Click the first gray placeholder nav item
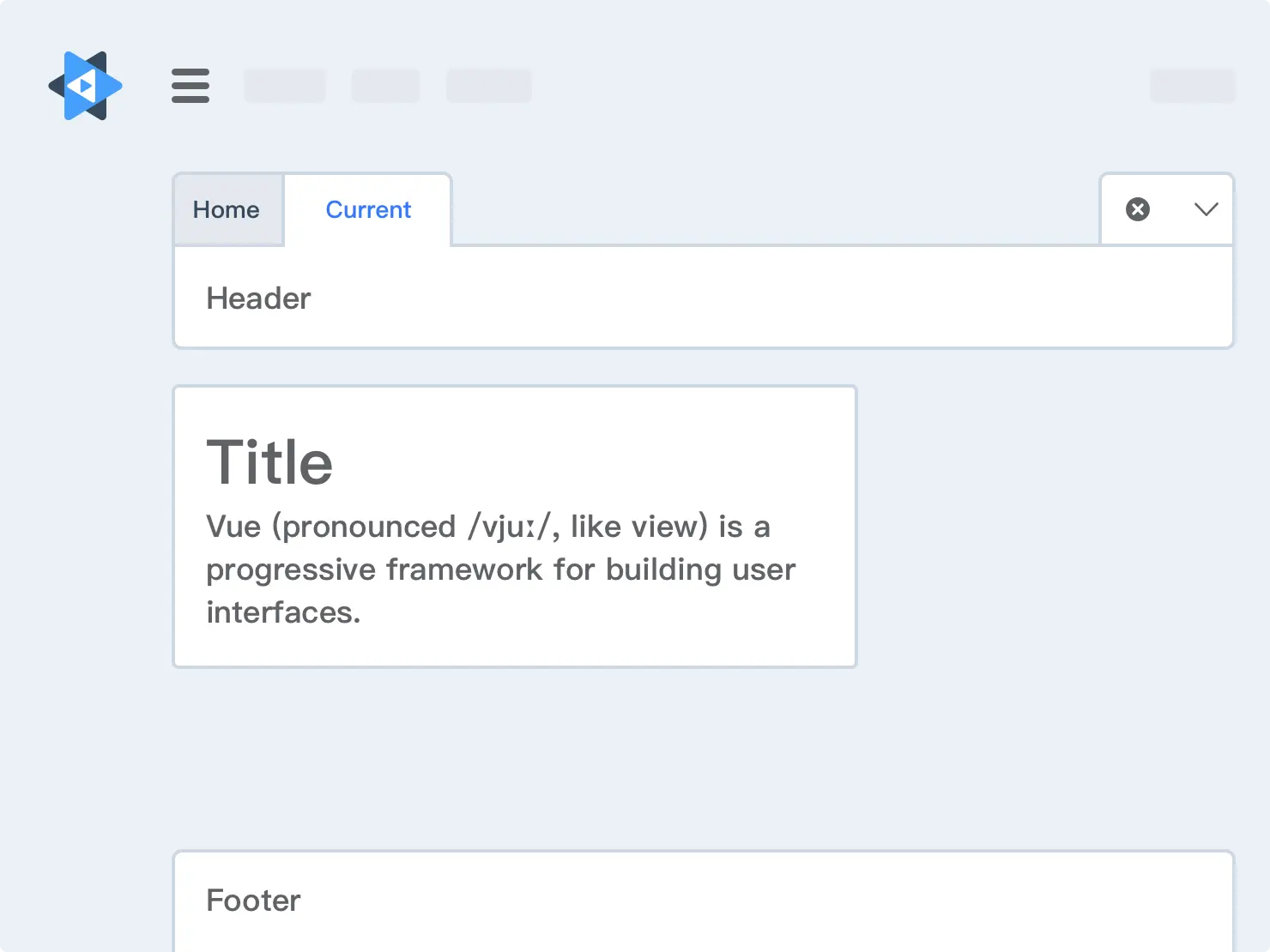 tap(285, 86)
